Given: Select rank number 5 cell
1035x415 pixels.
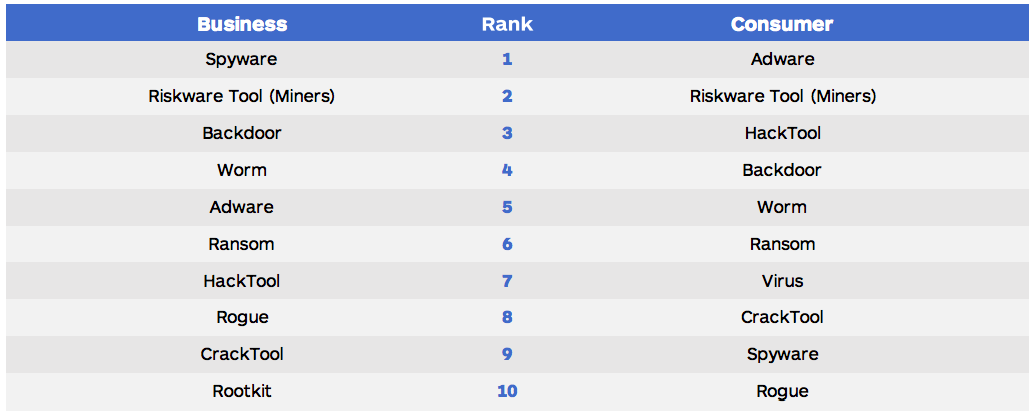Looking at the screenshot, I should click(x=507, y=207).
